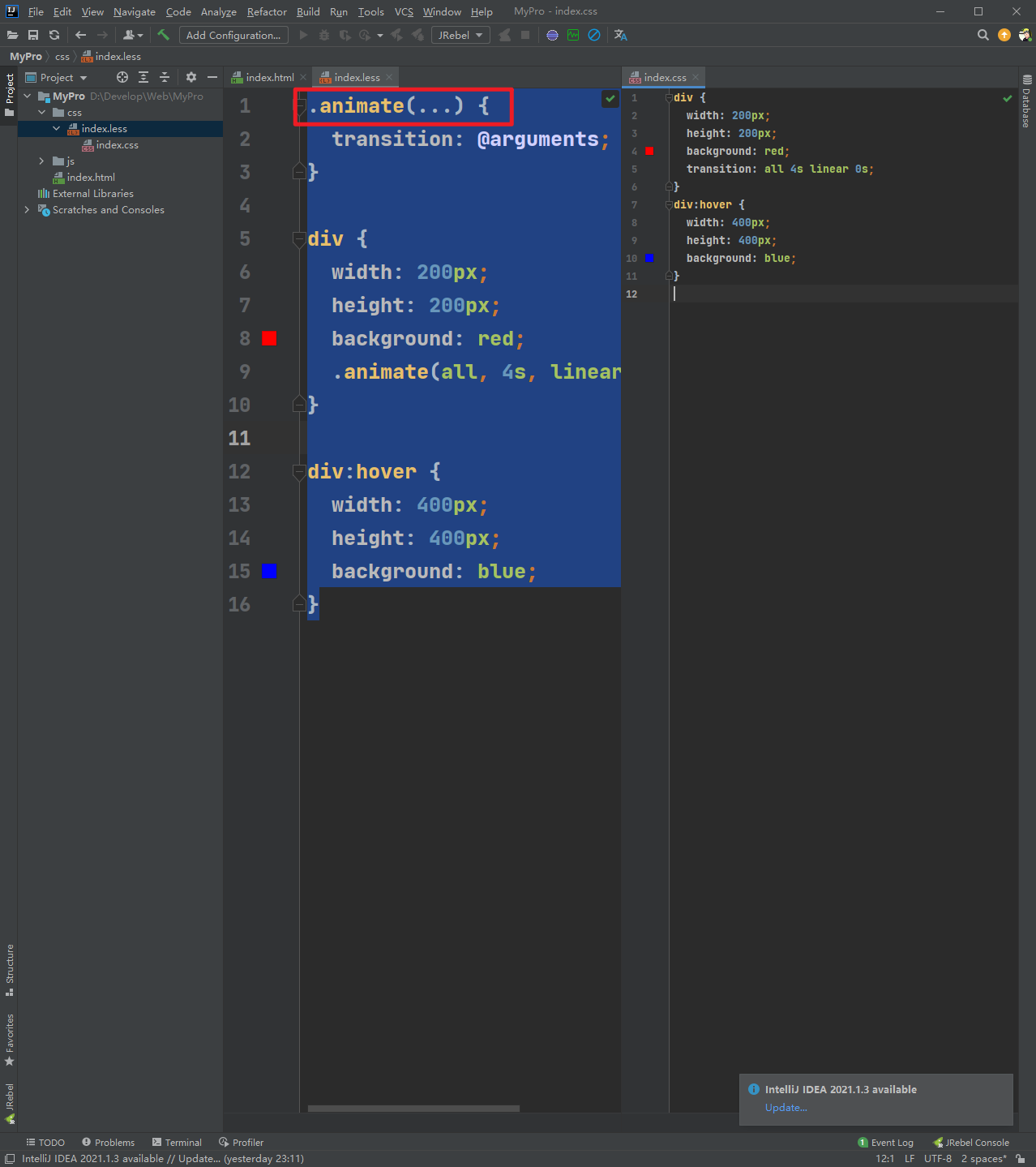1036x1167 pixels.
Task: Click the green inspection checkmark in index.less
Action: 610,98
